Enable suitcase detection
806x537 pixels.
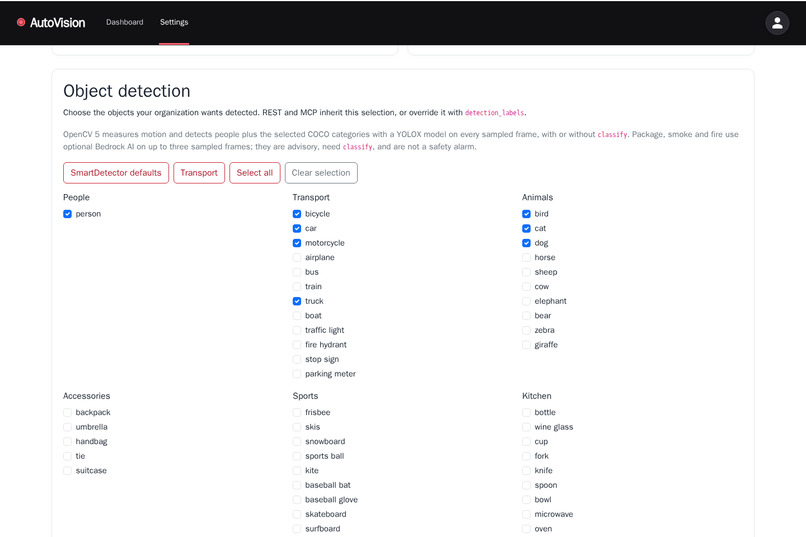[x=67, y=471]
